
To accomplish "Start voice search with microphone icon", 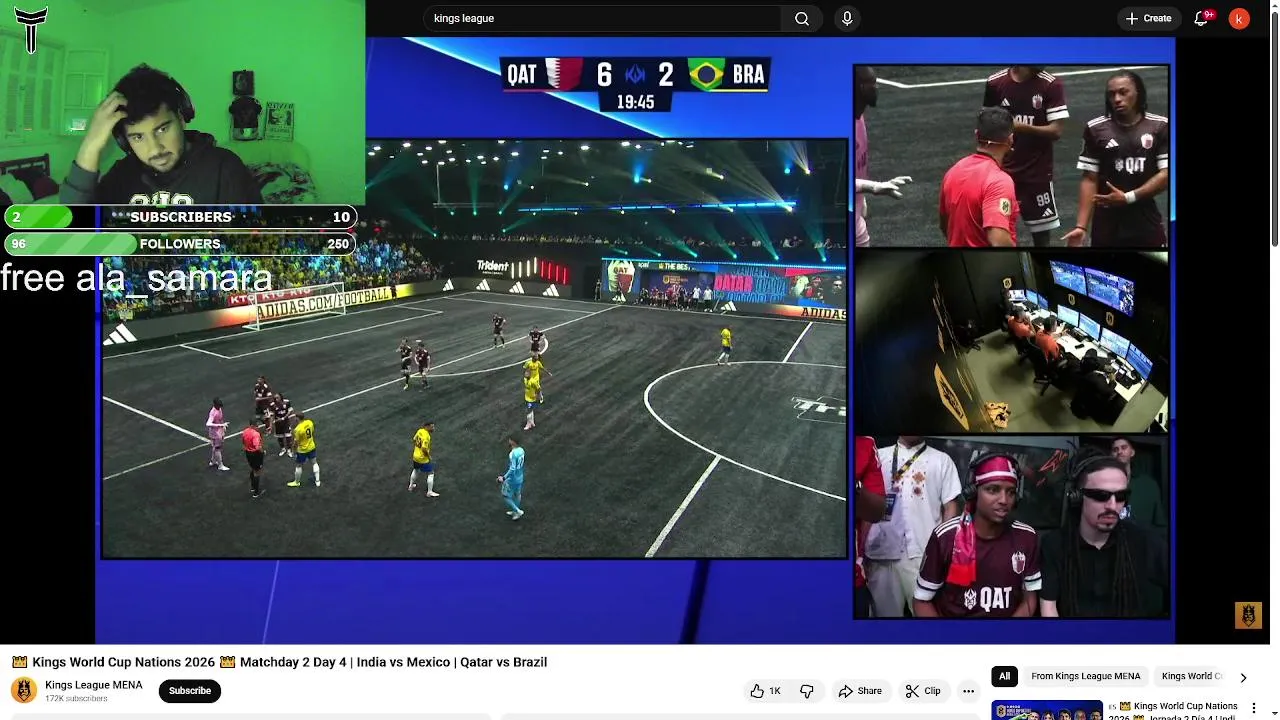I will click(x=847, y=18).
